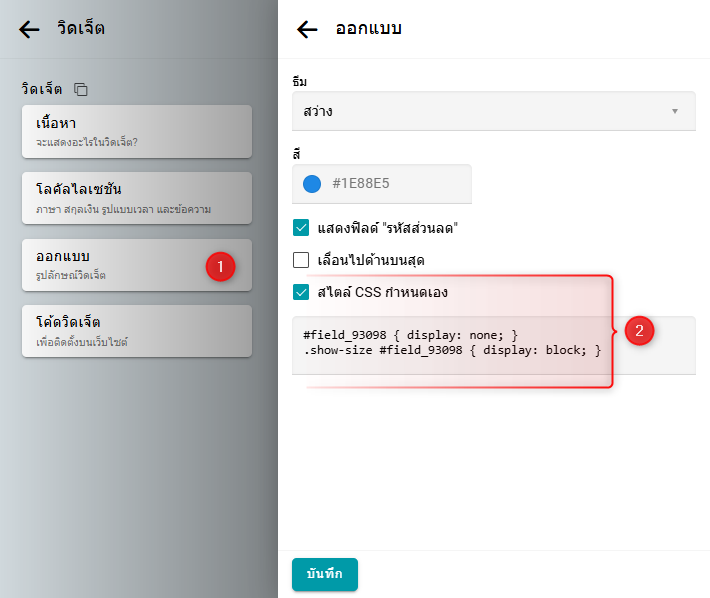
Task: Go to the โค้ดวิดเจ็ต section
Action: point(136,331)
